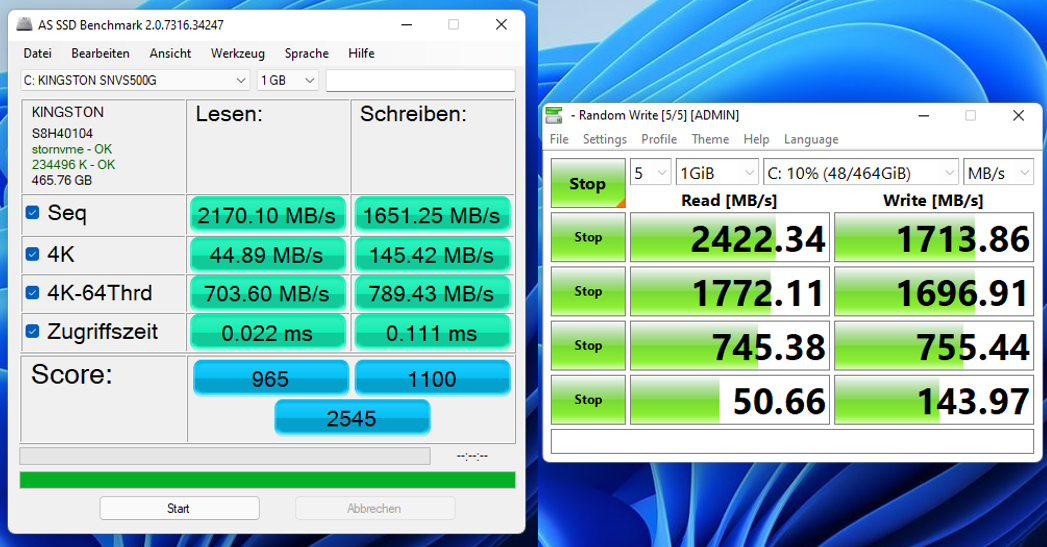Image resolution: width=1047 pixels, height=547 pixels.
Task: Click the Abbrechen button
Action: pyautogui.click(x=375, y=508)
